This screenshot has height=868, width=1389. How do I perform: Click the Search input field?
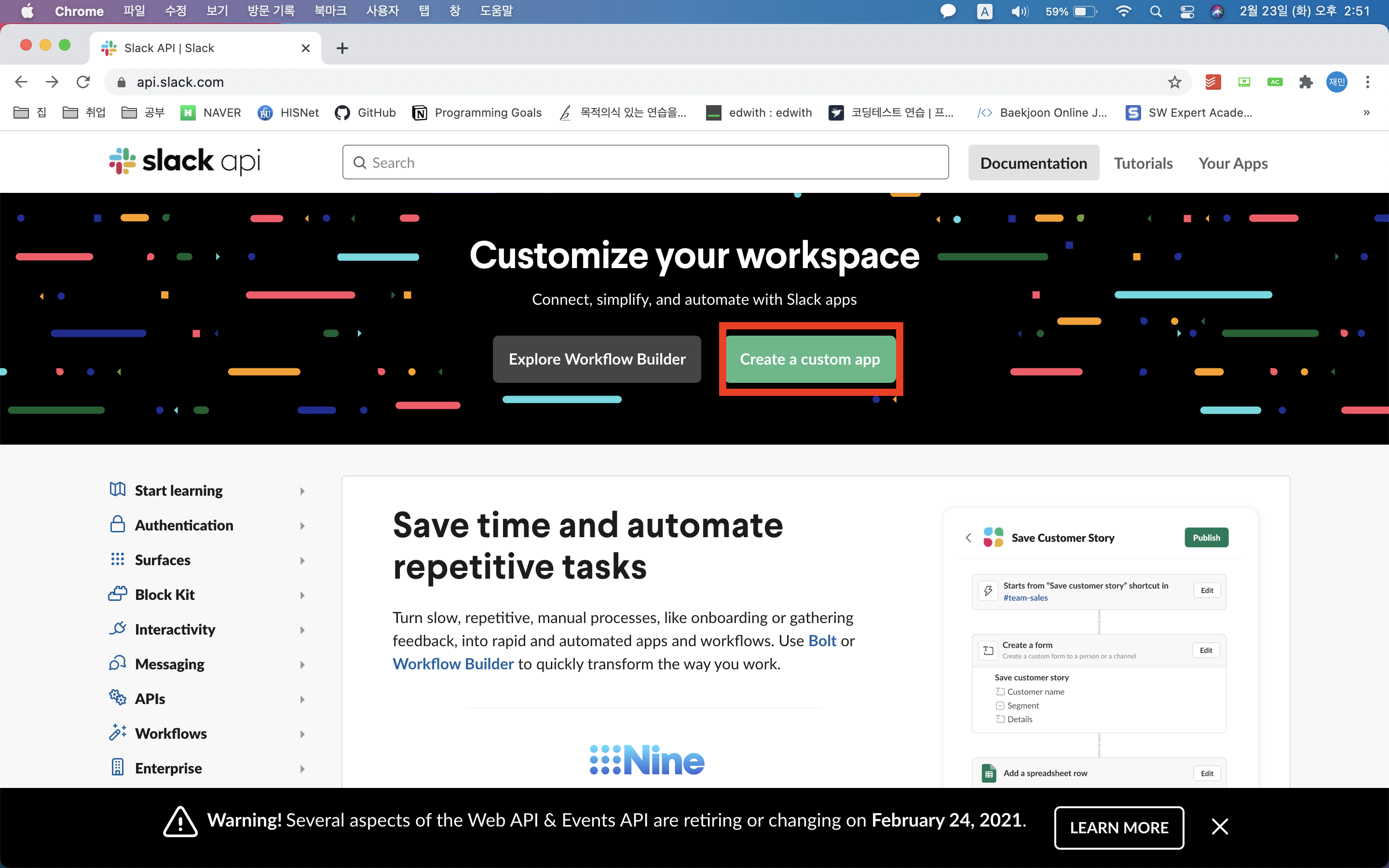pyautogui.click(x=645, y=163)
